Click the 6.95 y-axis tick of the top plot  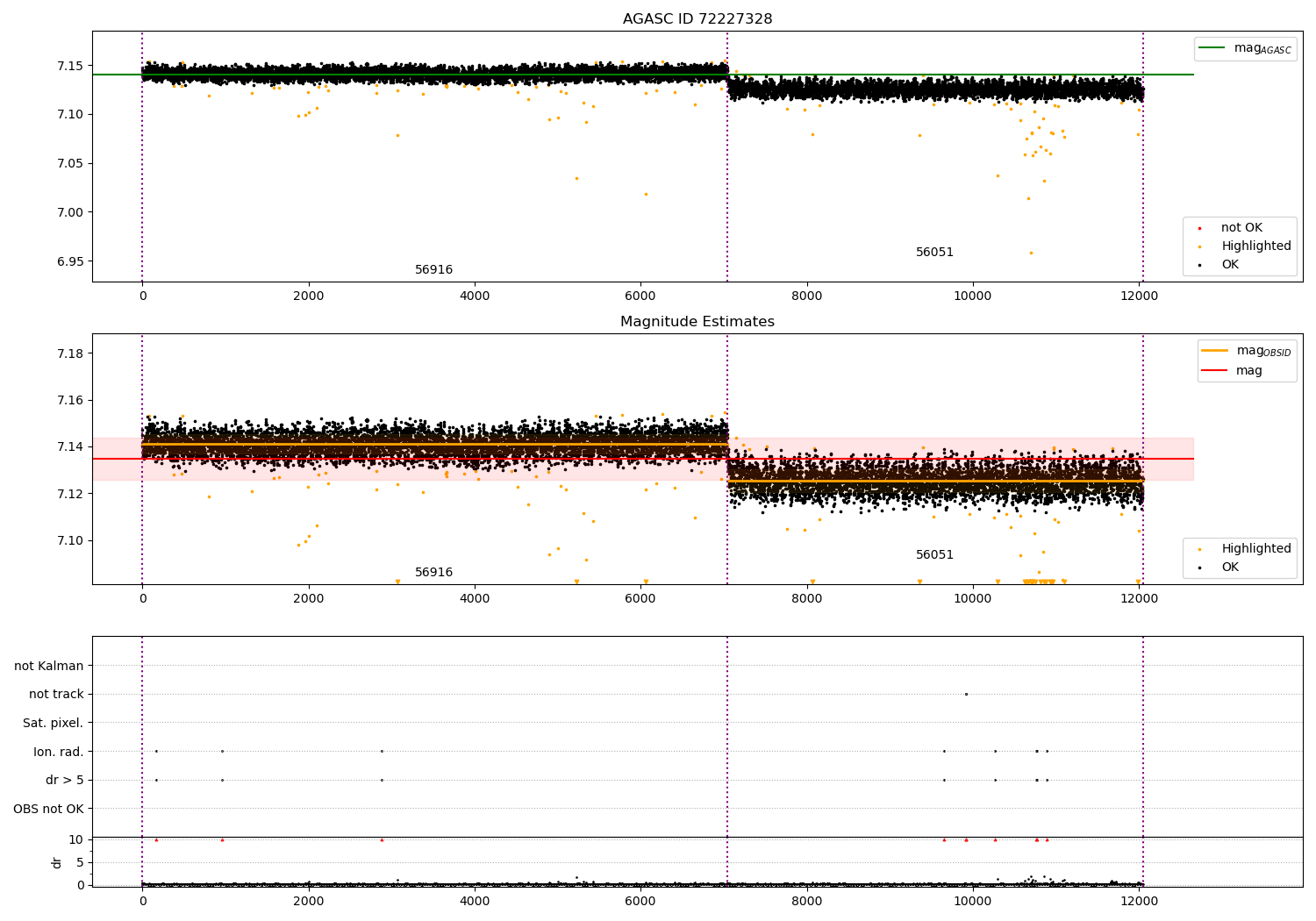71,261
